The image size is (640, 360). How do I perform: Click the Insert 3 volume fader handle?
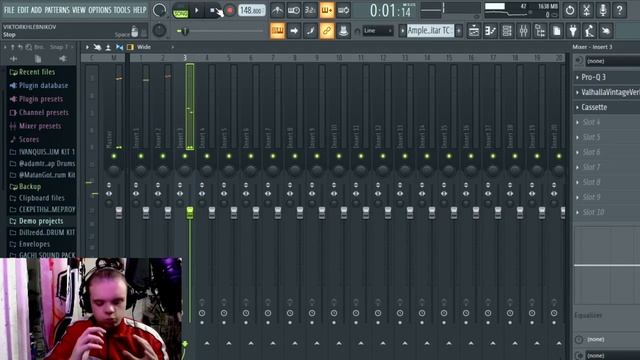click(190, 212)
